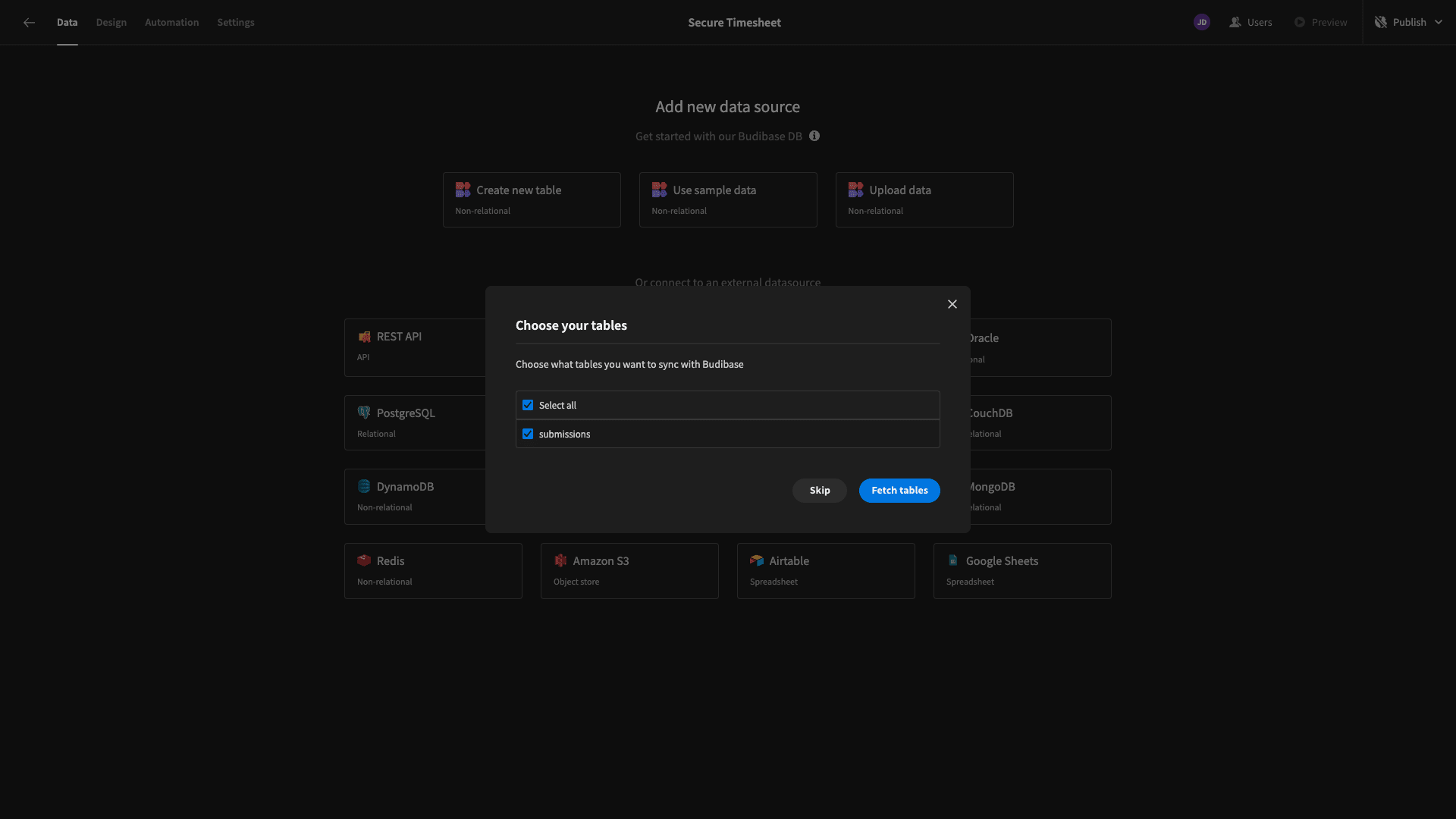
Task: Open the JD user avatar
Action: [1201, 23]
